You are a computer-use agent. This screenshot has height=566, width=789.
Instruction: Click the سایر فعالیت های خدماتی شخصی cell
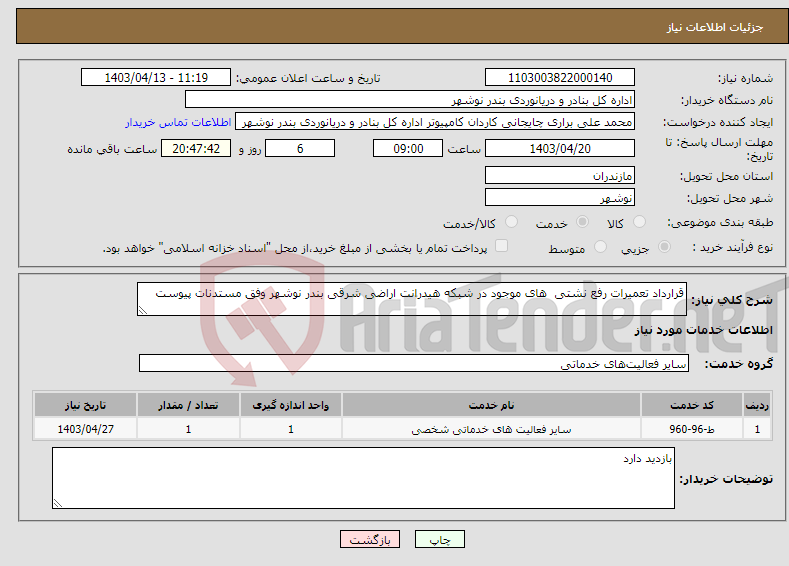pyautogui.click(x=491, y=429)
